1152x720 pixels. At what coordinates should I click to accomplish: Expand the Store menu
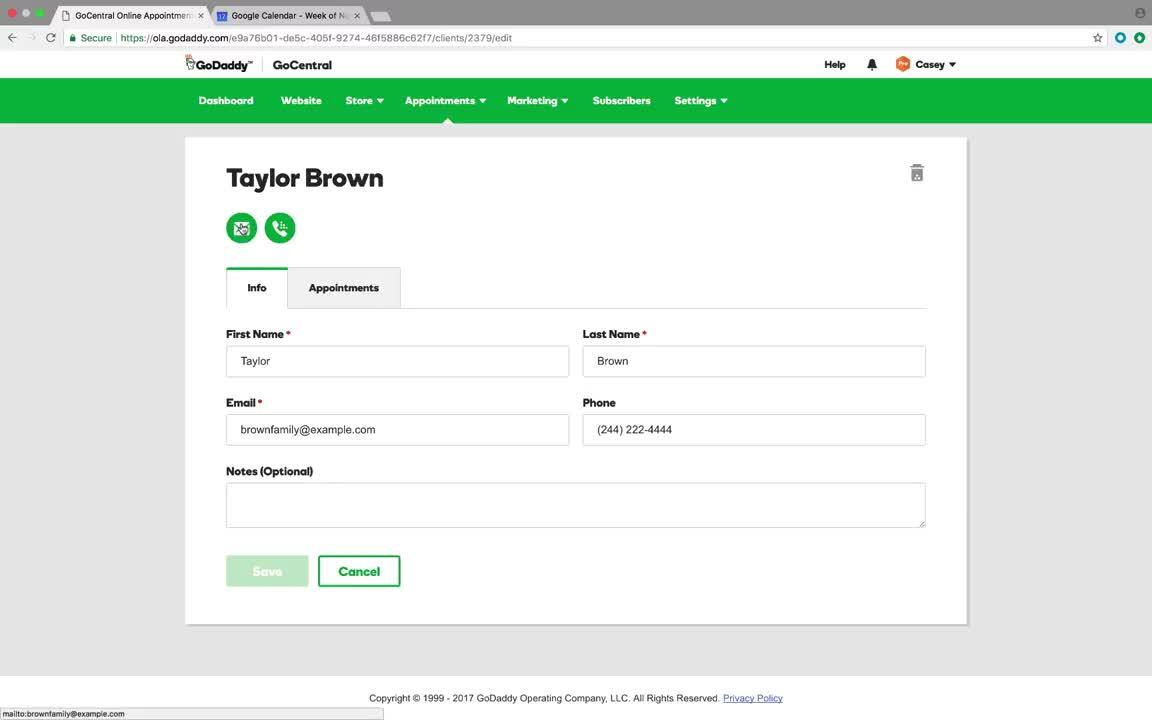pyautogui.click(x=364, y=101)
